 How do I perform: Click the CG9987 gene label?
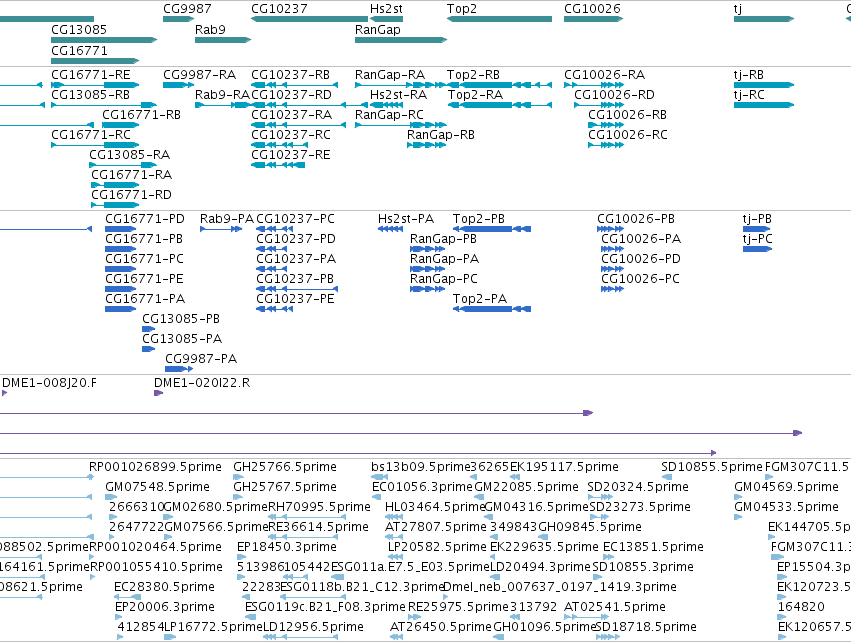point(187,9)
